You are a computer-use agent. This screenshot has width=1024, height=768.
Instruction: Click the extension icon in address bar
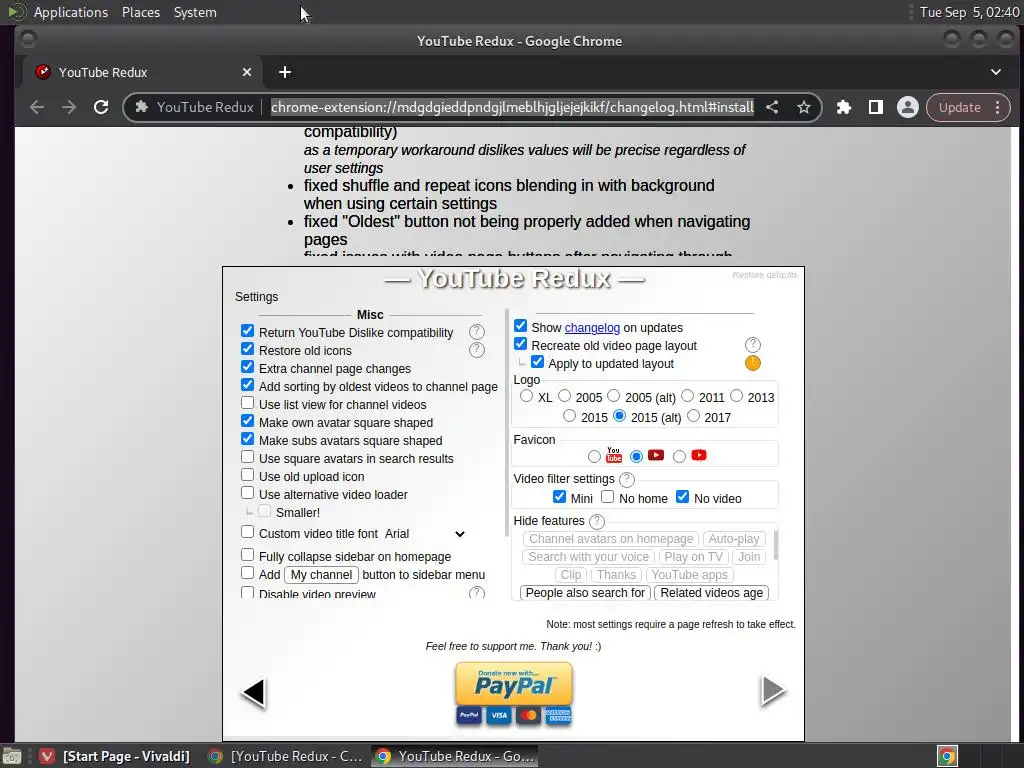tap(142, 107)
